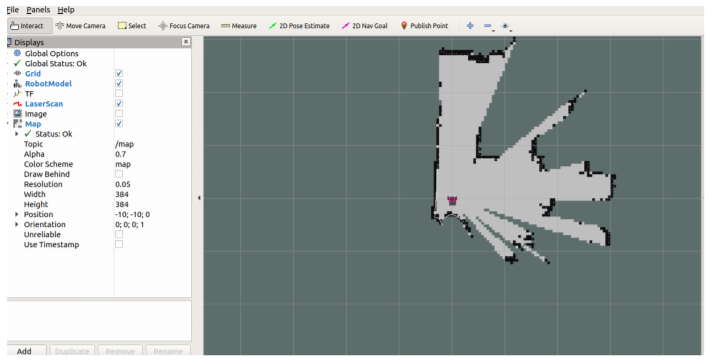Click the Rename button
This screenshot has width=709, height=362.
click(x=168, y=351)
